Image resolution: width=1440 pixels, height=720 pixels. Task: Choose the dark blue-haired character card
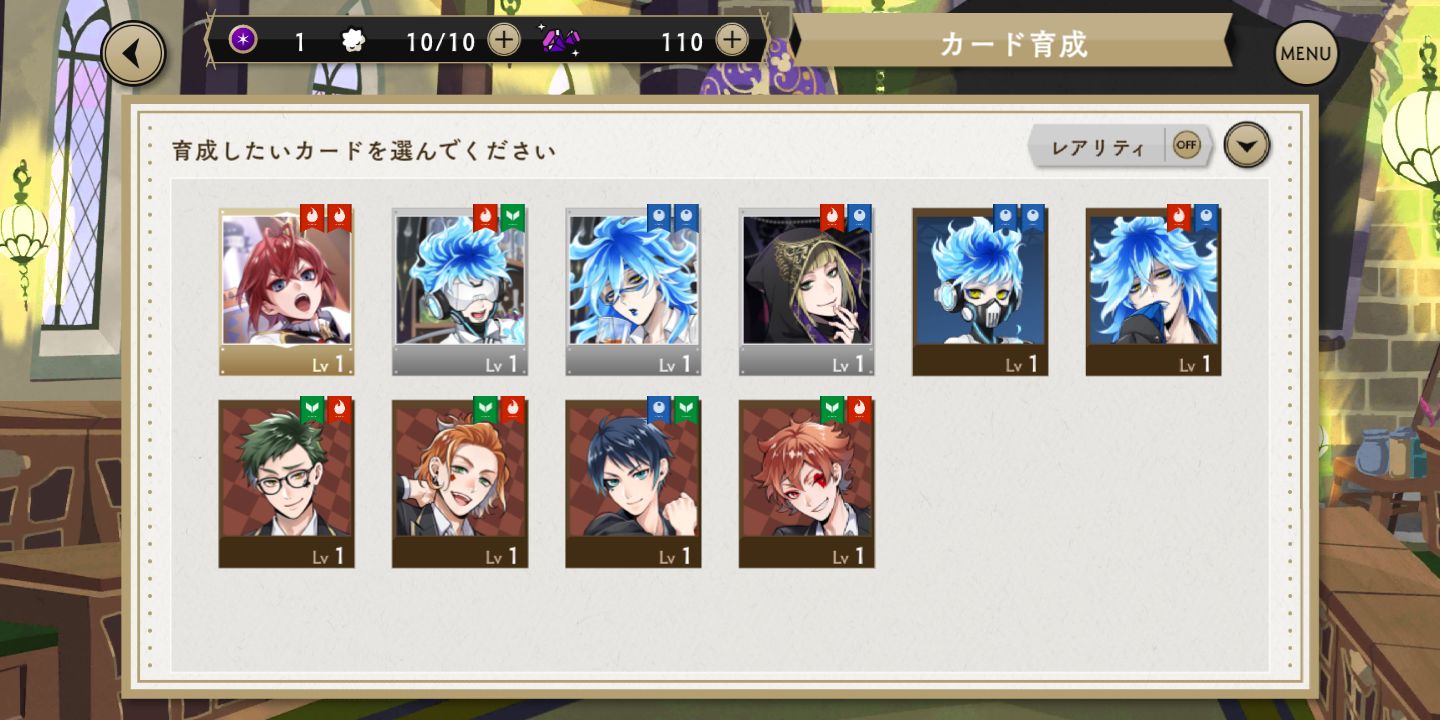[x=633, y=484]
